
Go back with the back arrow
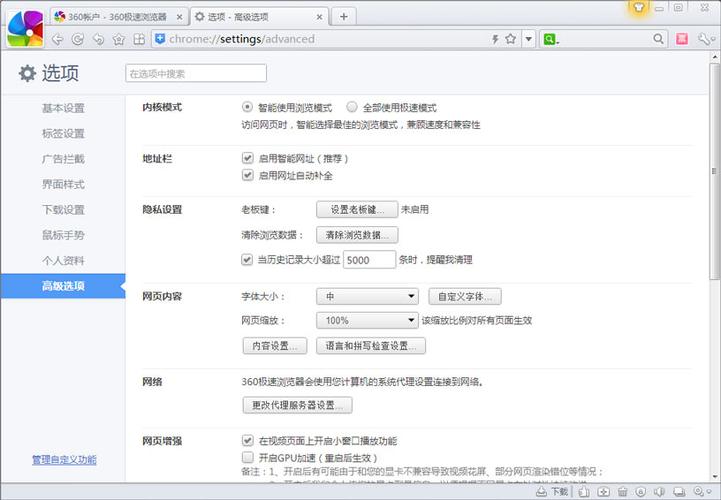[x=57, y=39]
